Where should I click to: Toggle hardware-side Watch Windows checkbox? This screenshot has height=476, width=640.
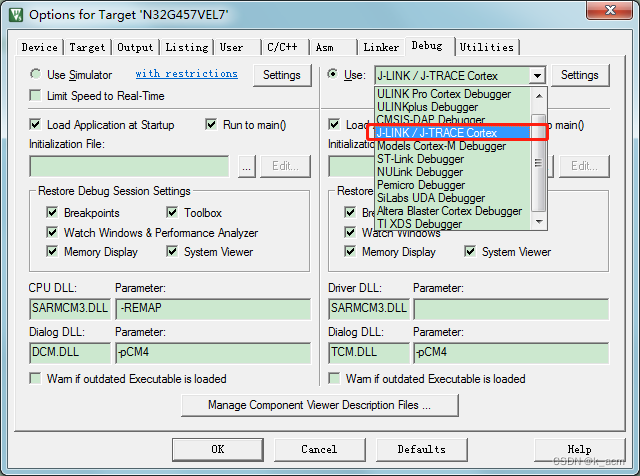(x=350, y=232)
